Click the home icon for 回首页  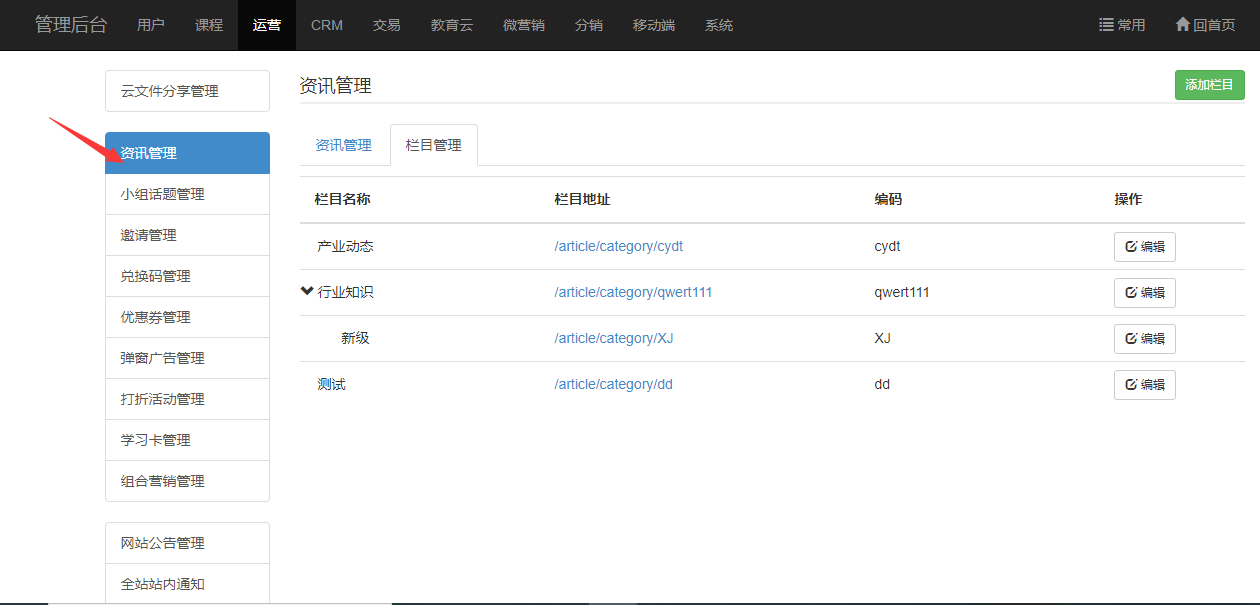[1183, 25]
